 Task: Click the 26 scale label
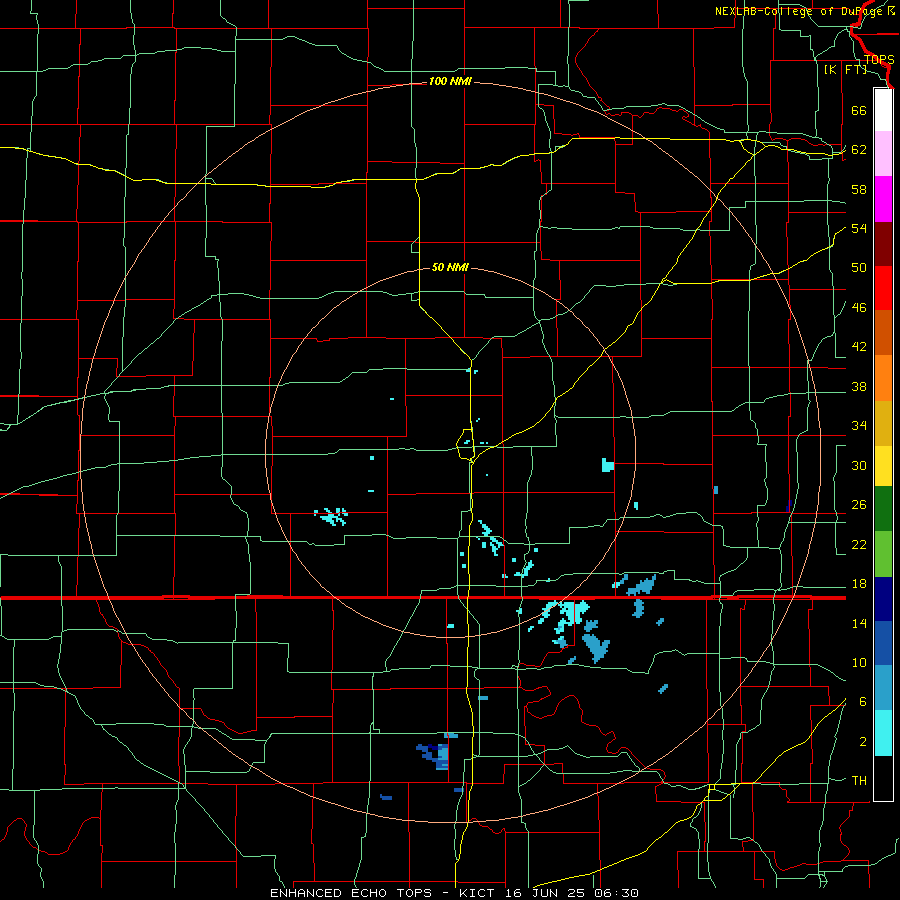tap(859, 505)
